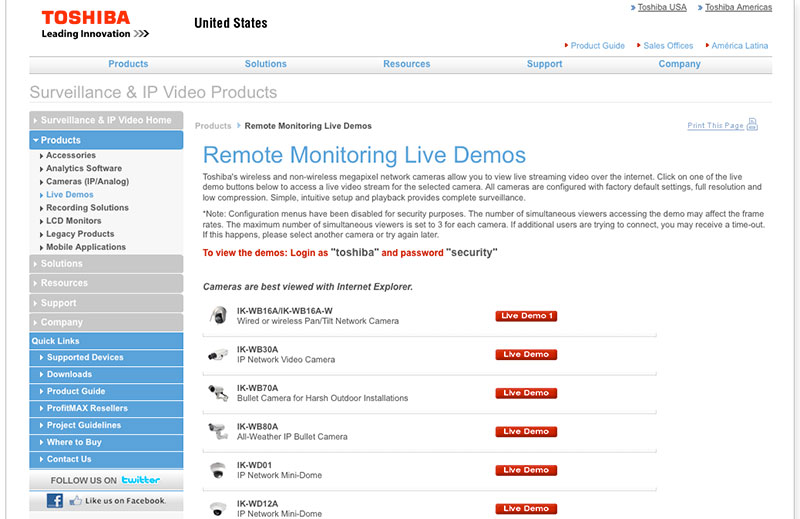The image size is (800, 519).
Task: Collapse the Products sidebar section
Action: 106,140
